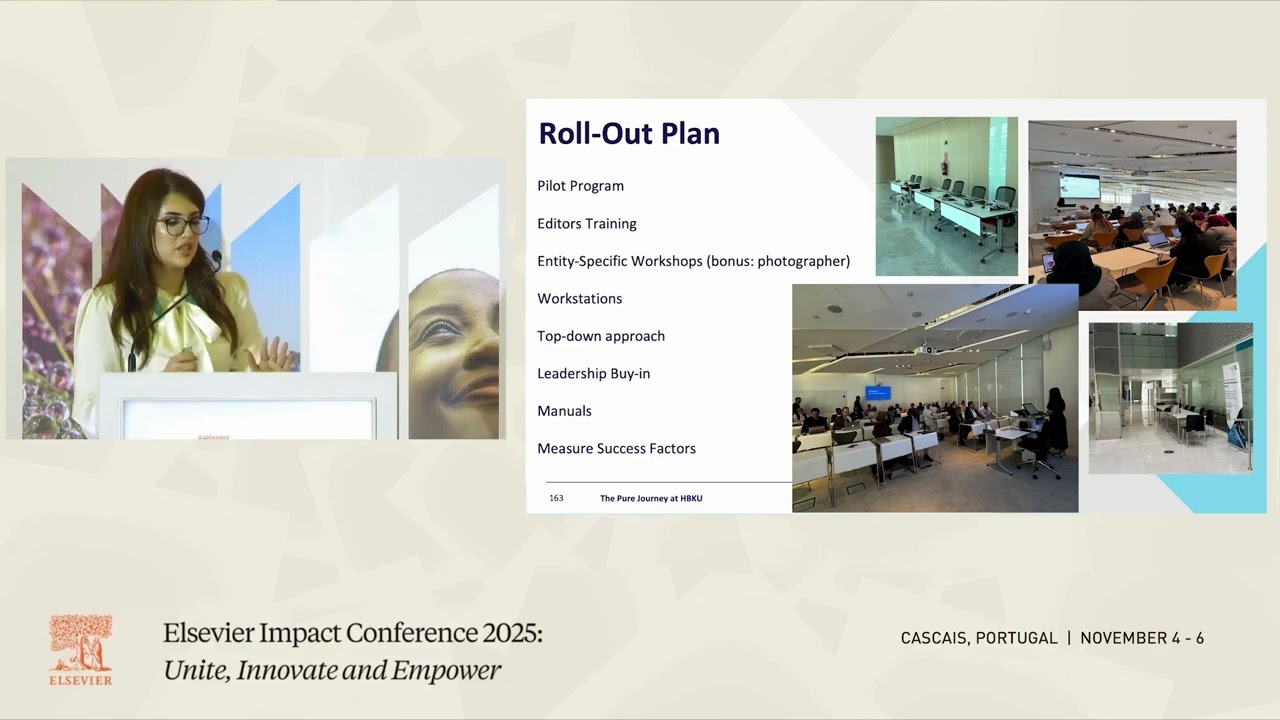Open the crowded workshop photo with orange chairs

pos(1132,215)
